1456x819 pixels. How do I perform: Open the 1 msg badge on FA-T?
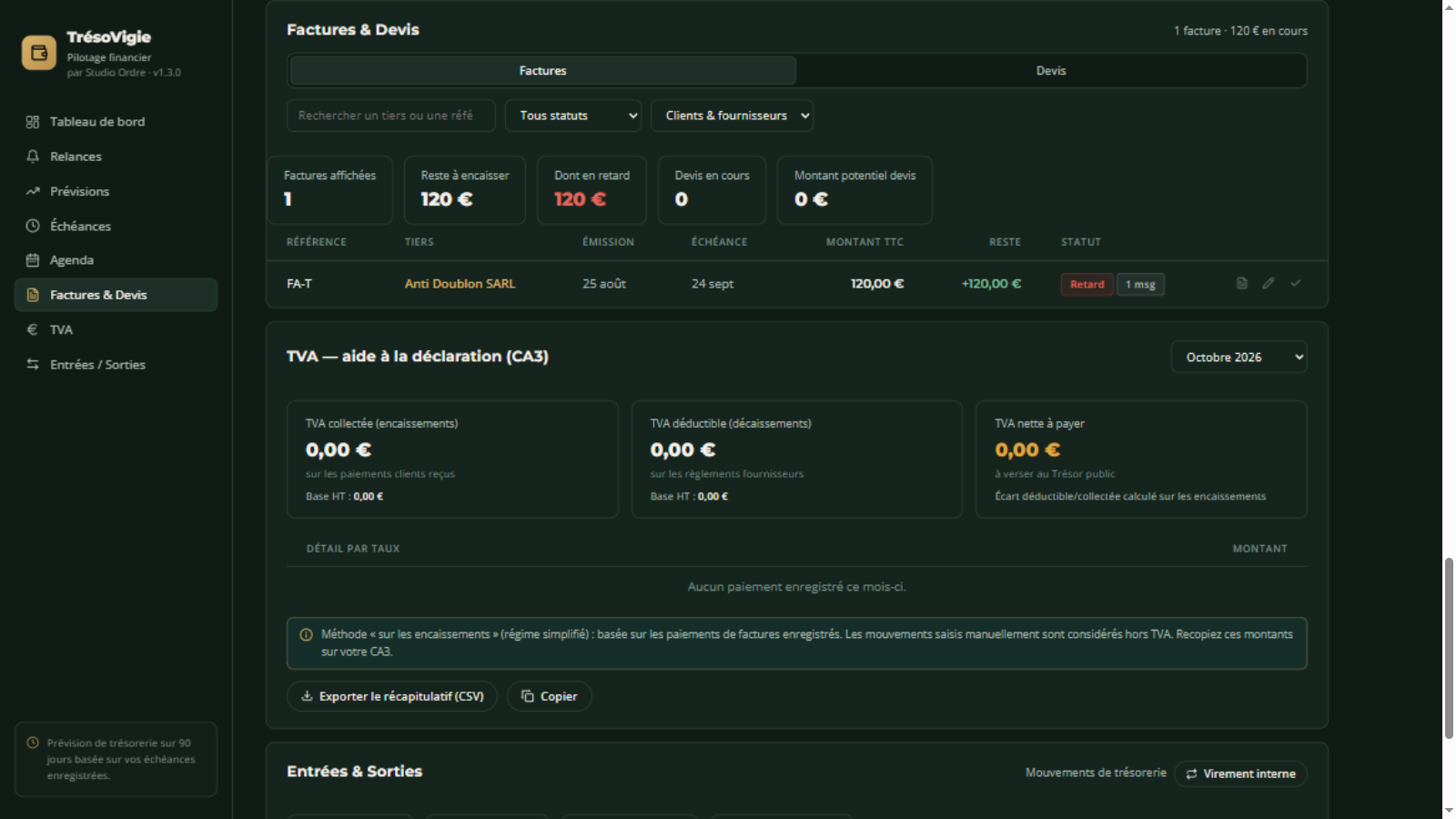click(1140, 285)
